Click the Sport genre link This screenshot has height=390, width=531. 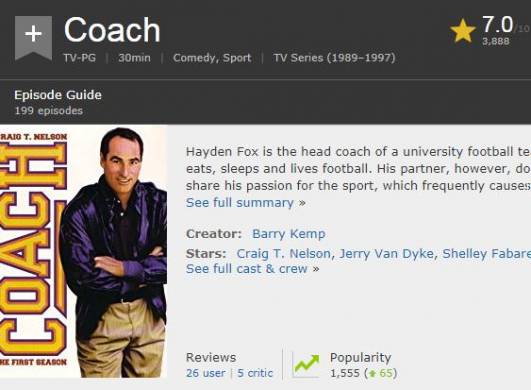[x=237, y=58]
